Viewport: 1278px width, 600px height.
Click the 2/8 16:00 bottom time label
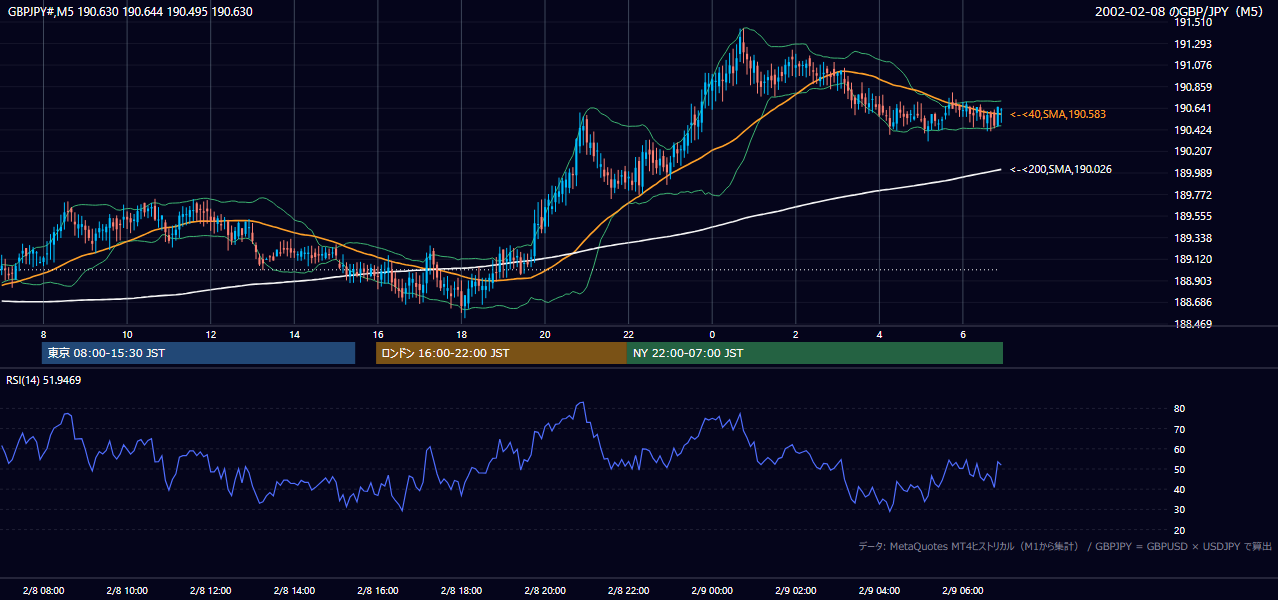click(x=378, y=591)
